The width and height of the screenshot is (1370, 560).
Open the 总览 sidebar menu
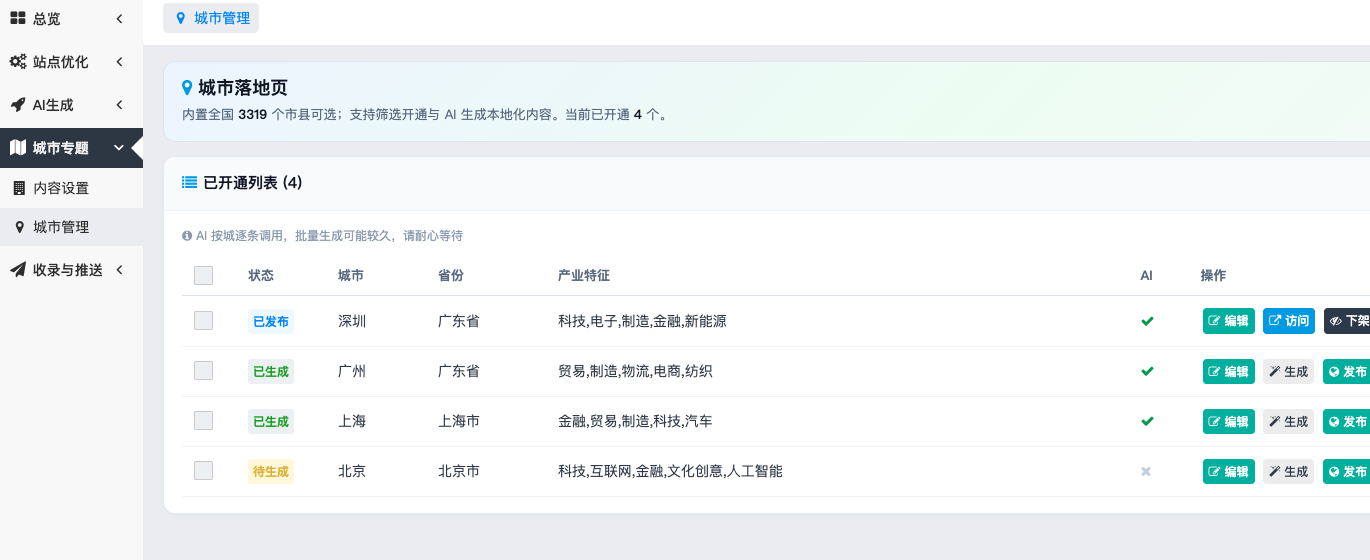click(71, 19)
